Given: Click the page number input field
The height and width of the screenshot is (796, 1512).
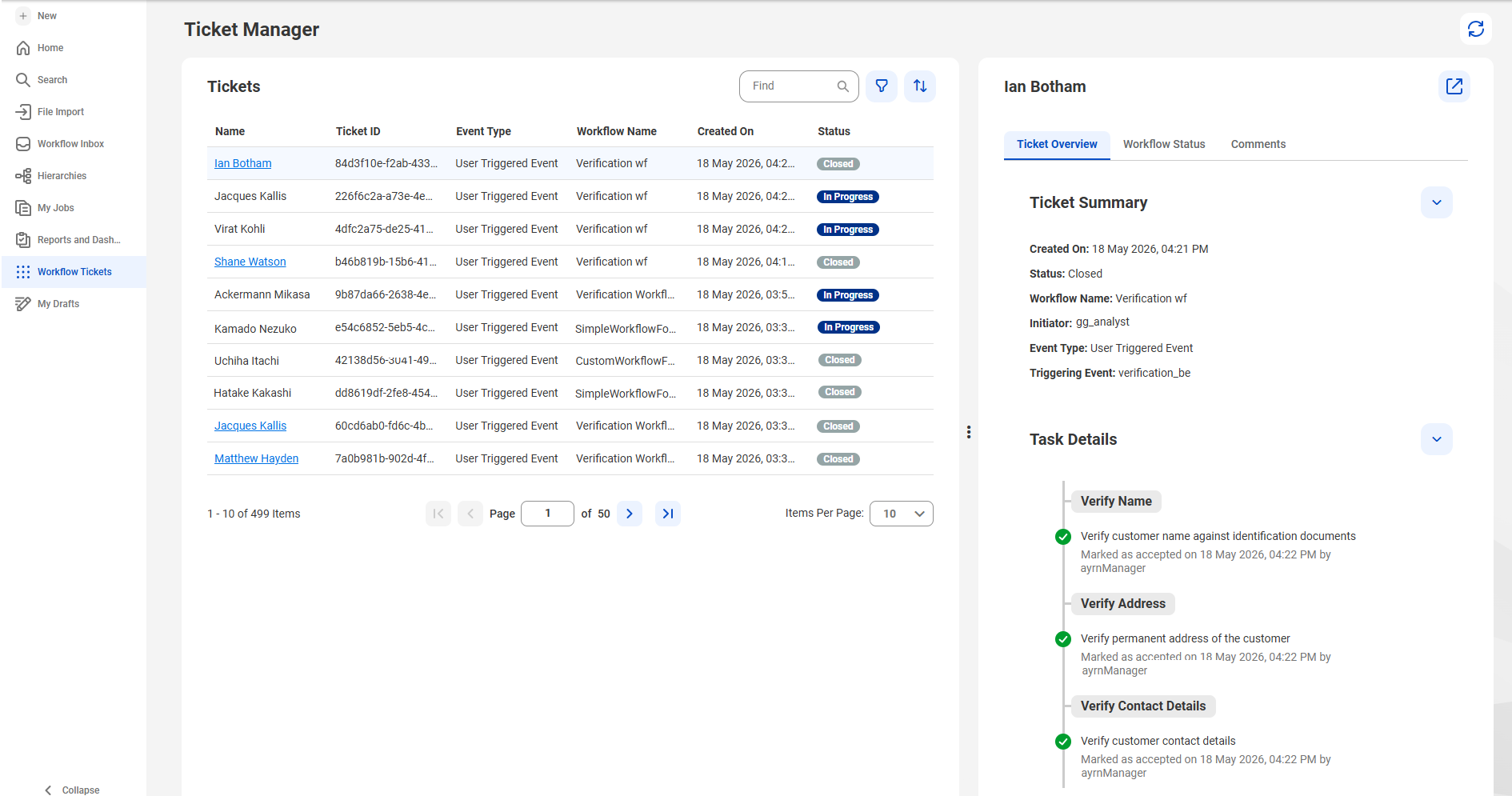Looking at the screenshot, I should 547,514.
